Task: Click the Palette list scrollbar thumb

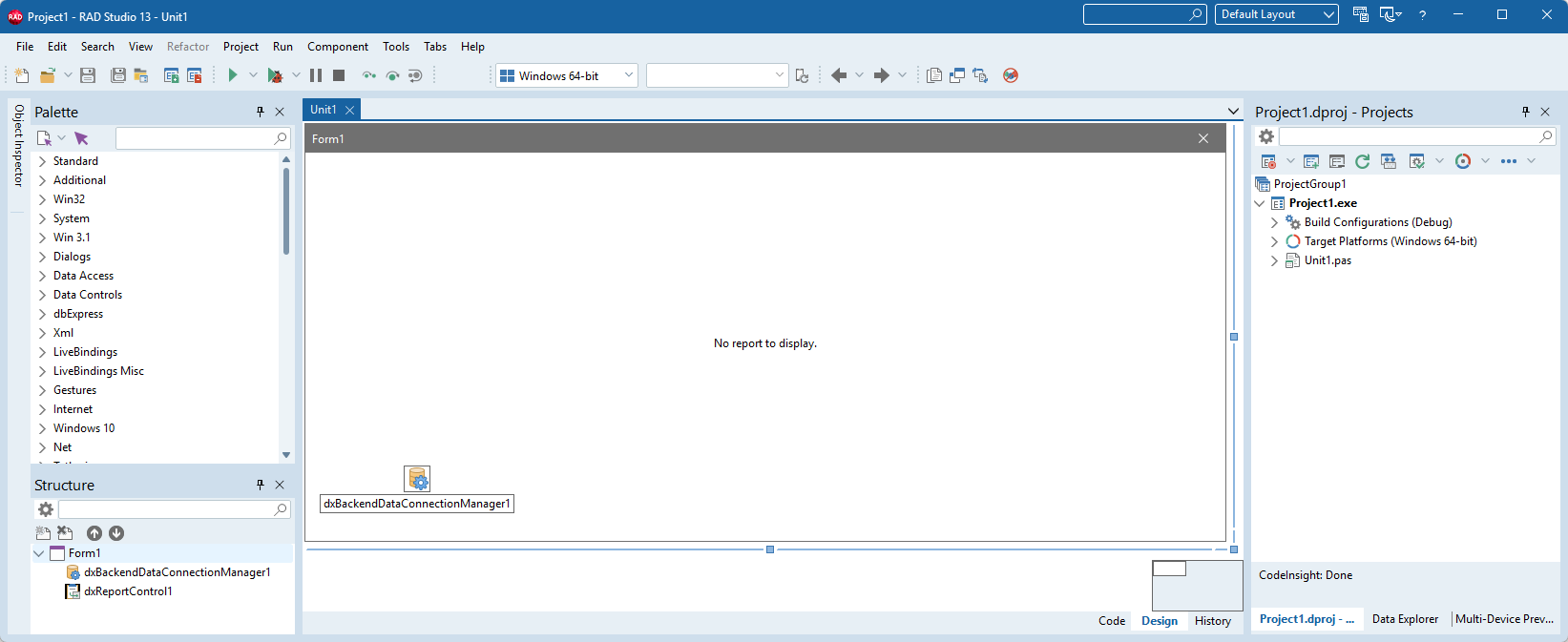Action: click(x=285, y=211)
